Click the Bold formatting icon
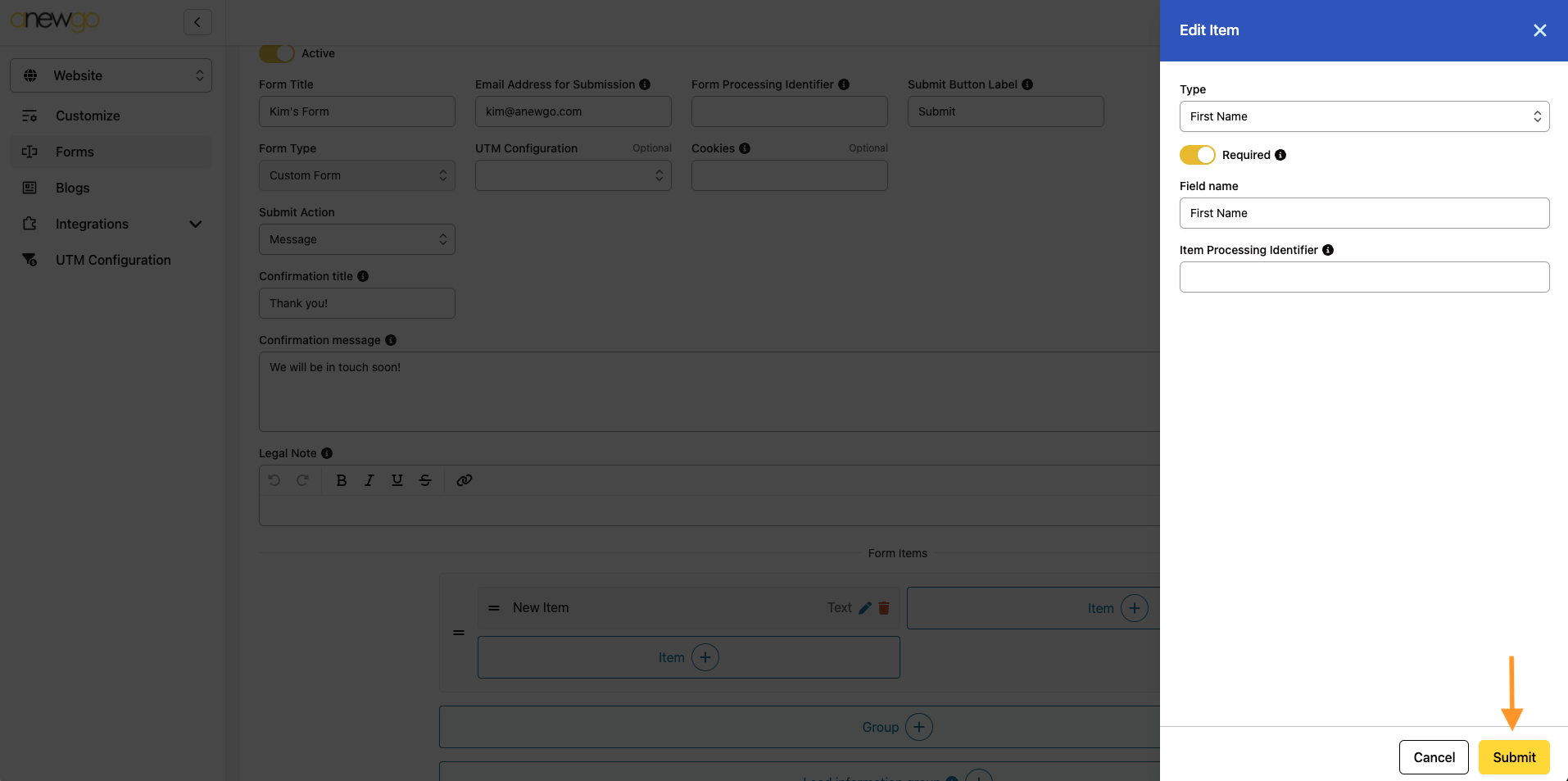This screenshot has height=781, width=1568. 342,480
